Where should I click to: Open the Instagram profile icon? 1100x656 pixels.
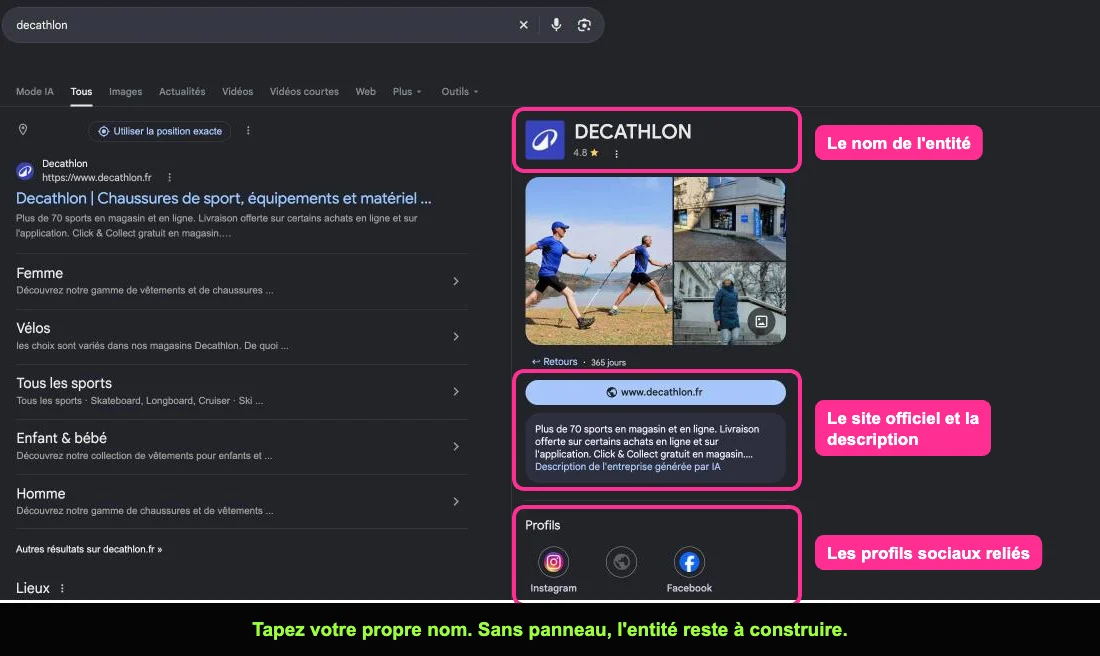coord(553,562)
